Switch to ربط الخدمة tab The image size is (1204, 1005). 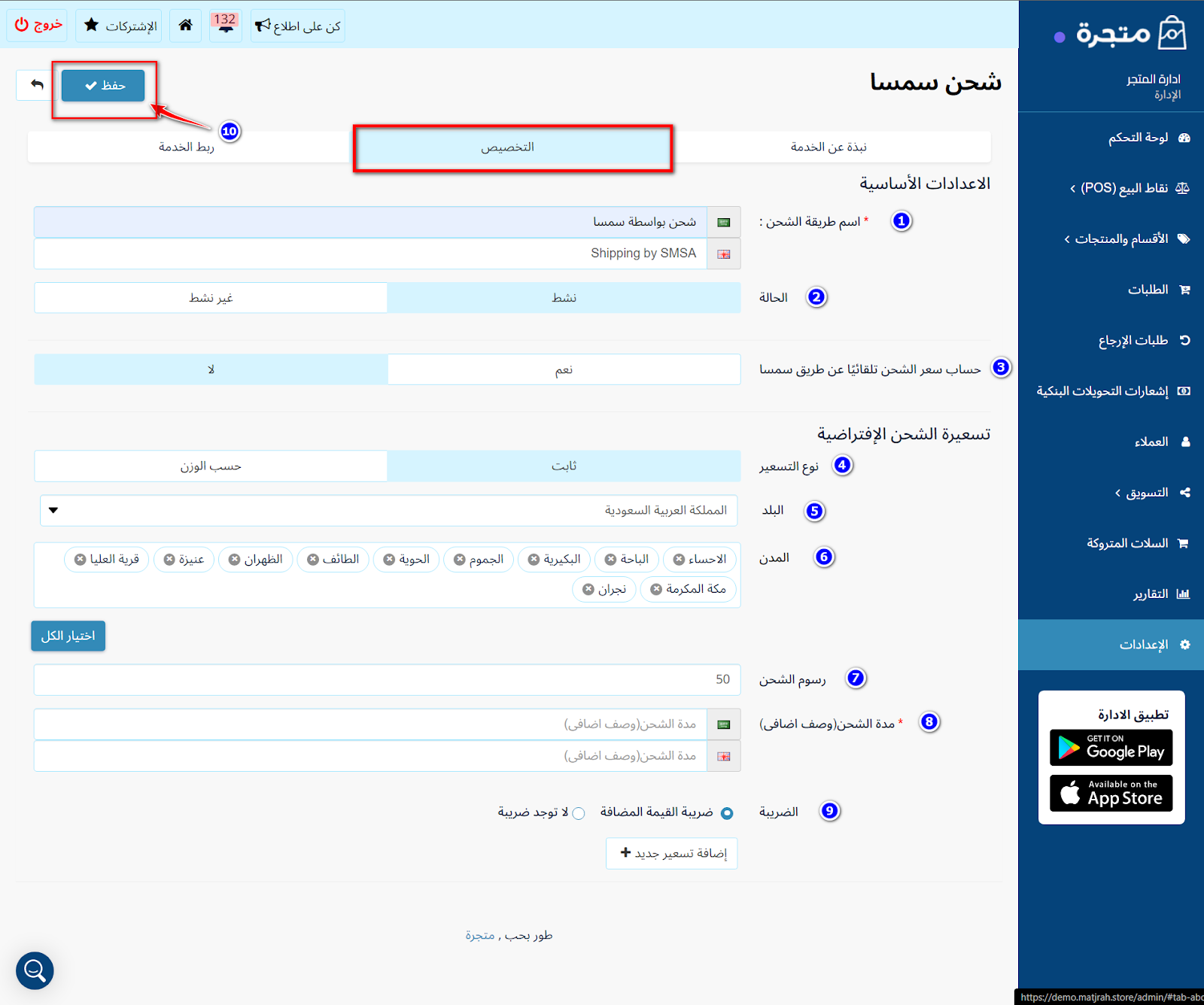point(186,147)
